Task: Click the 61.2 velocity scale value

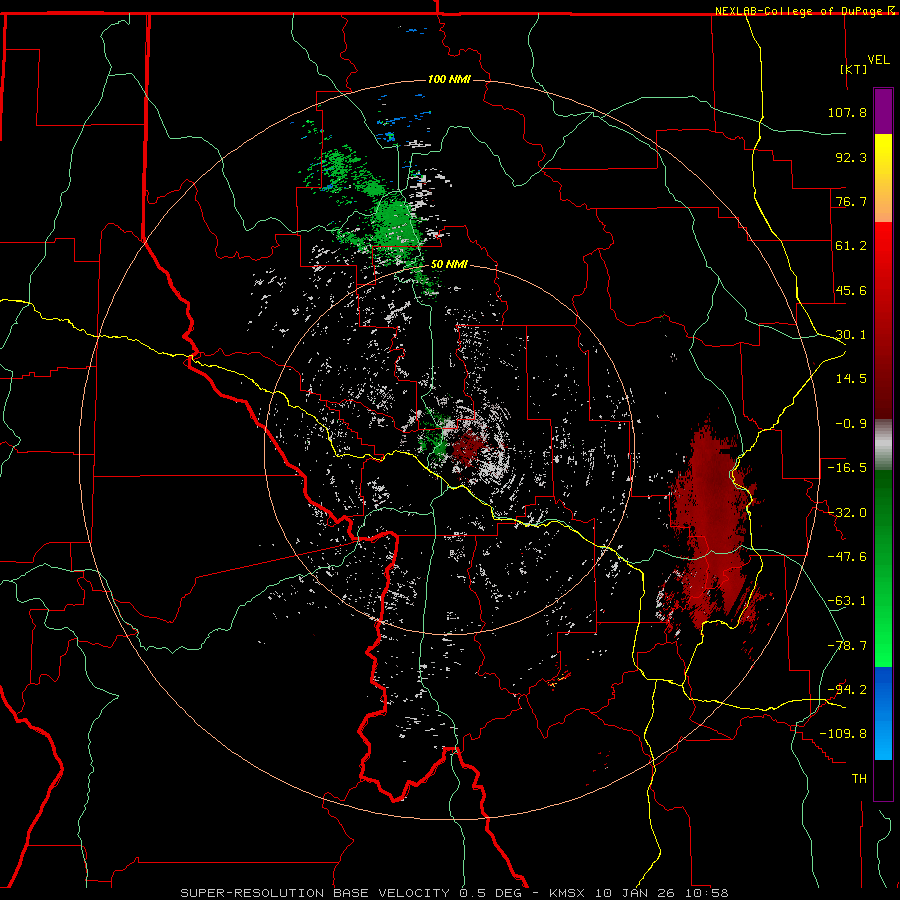Action: (x=851, y=246)
